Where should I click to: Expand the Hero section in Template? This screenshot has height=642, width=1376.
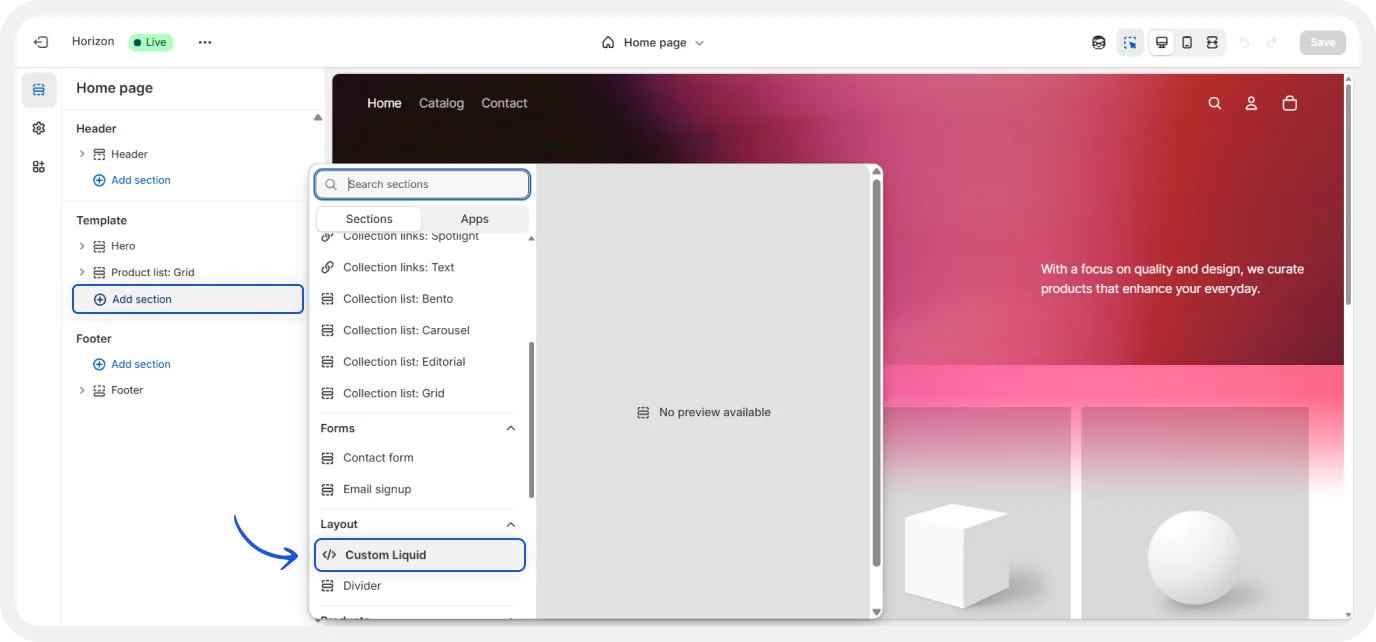(82, 246)
